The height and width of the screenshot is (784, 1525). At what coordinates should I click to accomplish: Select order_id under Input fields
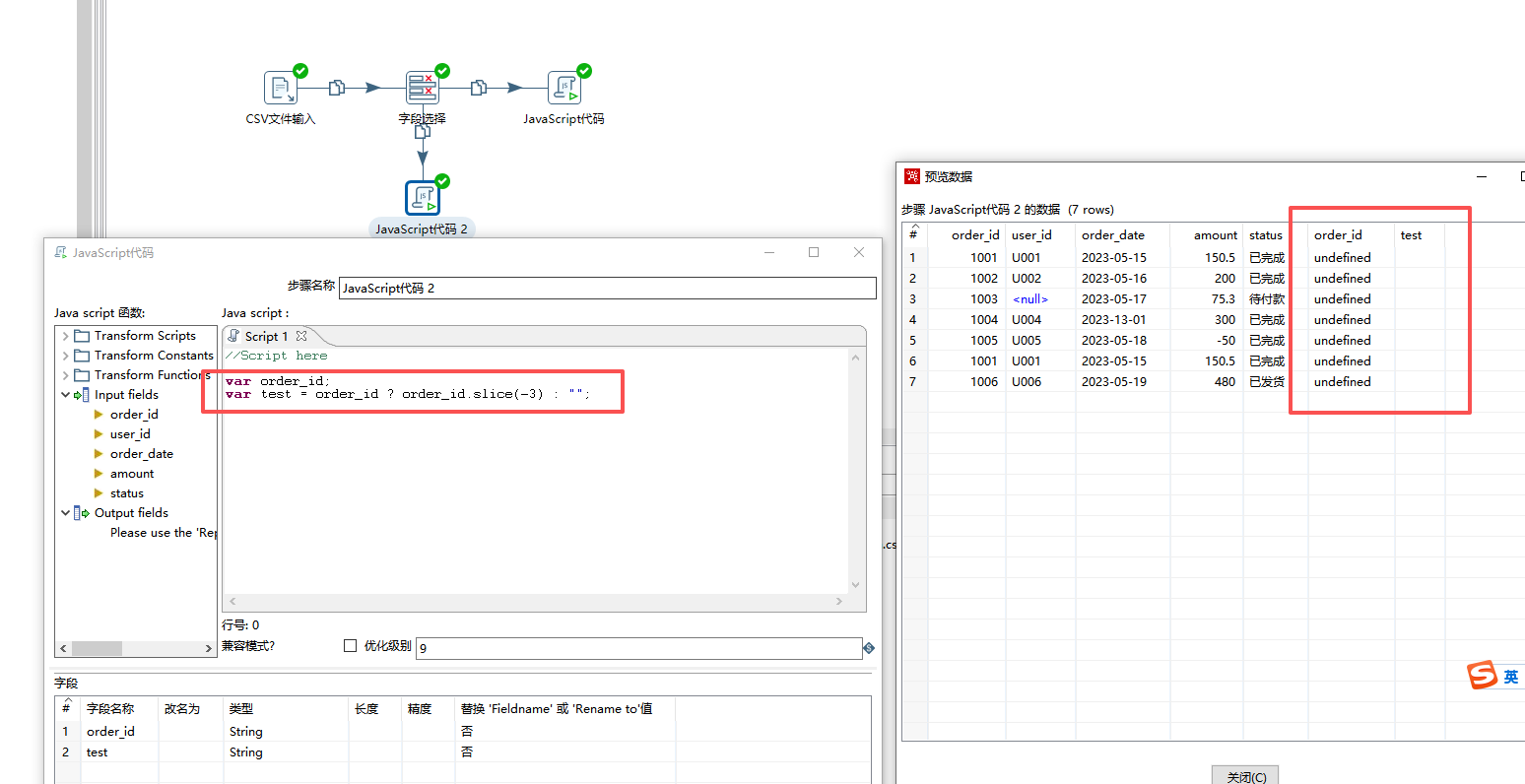134,415
